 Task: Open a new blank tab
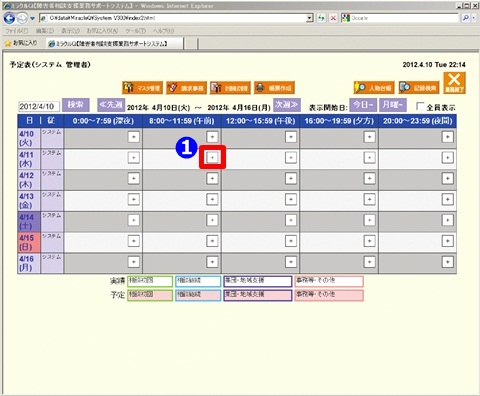pyautogui.click(x=191, y=44)
